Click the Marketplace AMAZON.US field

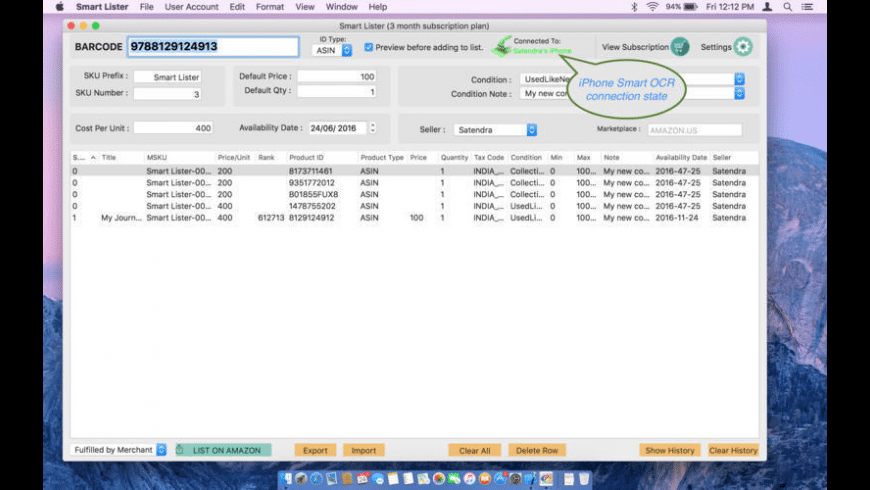[x=695, y=130]
